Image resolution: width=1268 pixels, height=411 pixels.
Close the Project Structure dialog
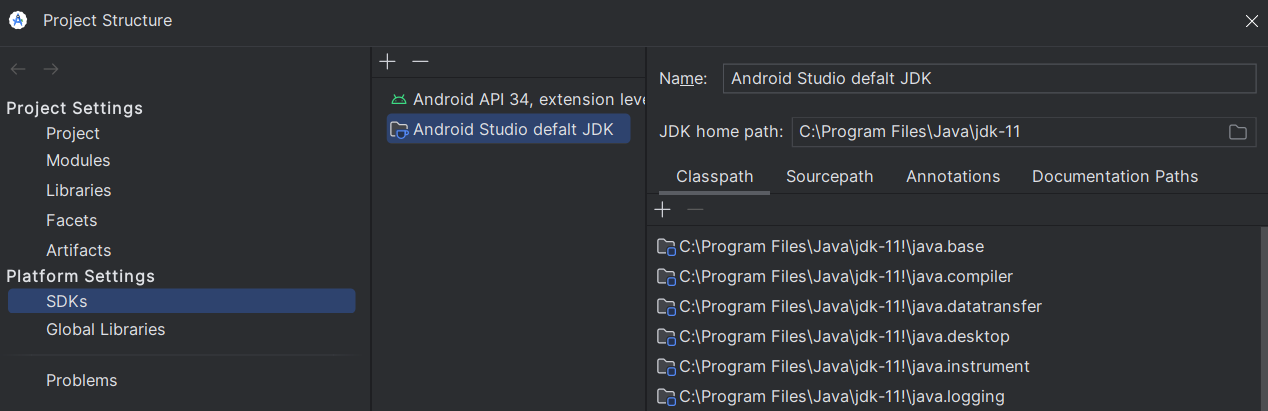(1251, 21)
